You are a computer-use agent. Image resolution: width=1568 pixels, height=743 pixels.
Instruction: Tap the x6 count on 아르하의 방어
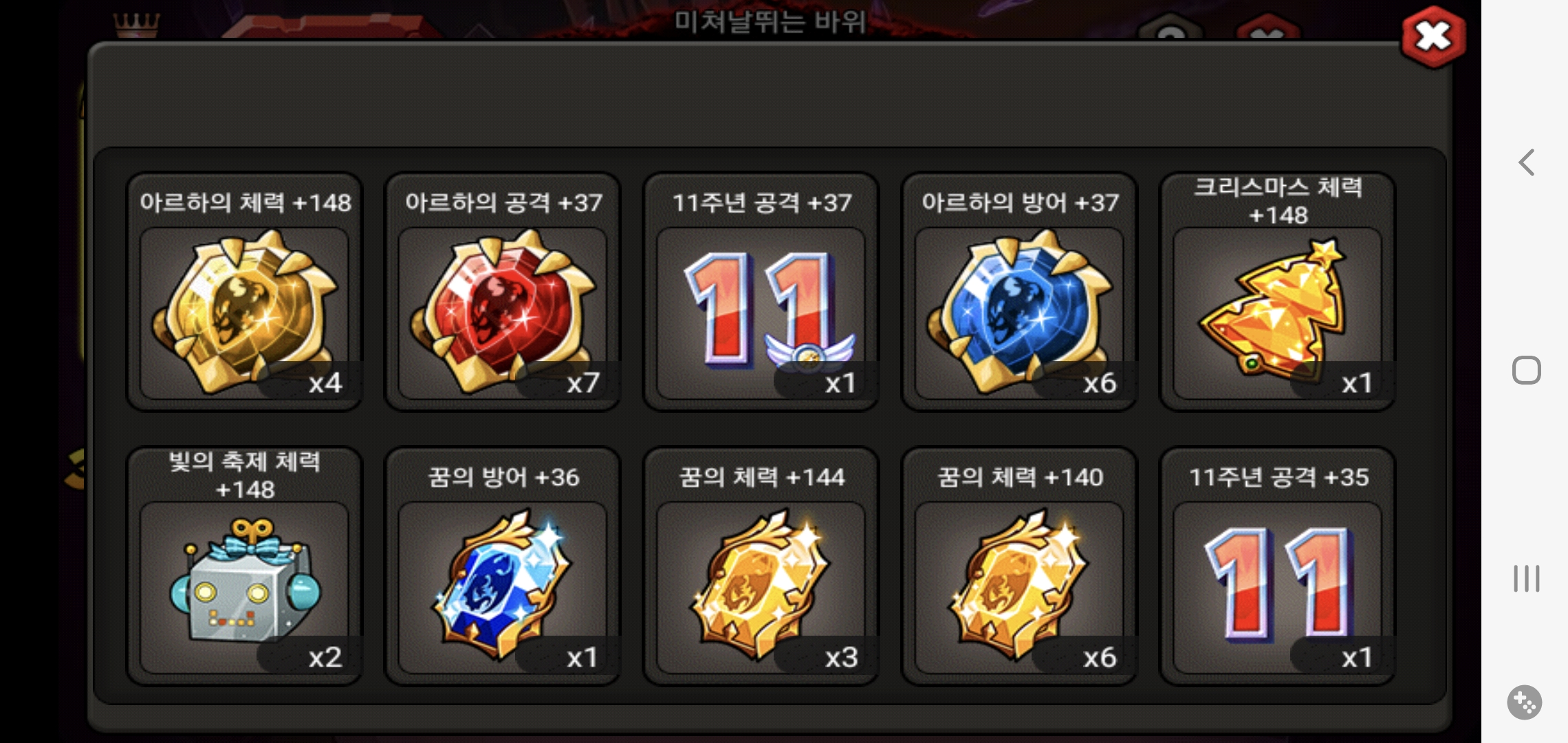click(1100, 383)
